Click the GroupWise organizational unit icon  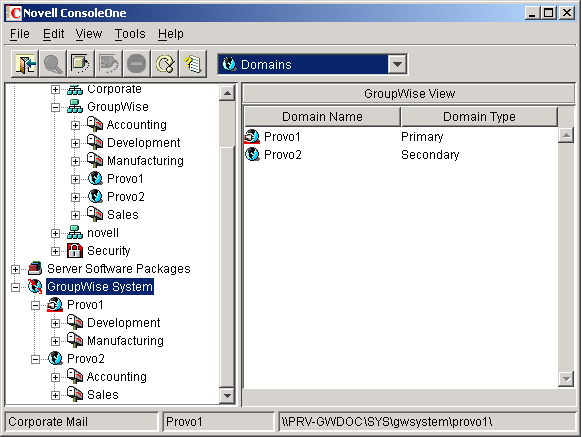[75, 107]
